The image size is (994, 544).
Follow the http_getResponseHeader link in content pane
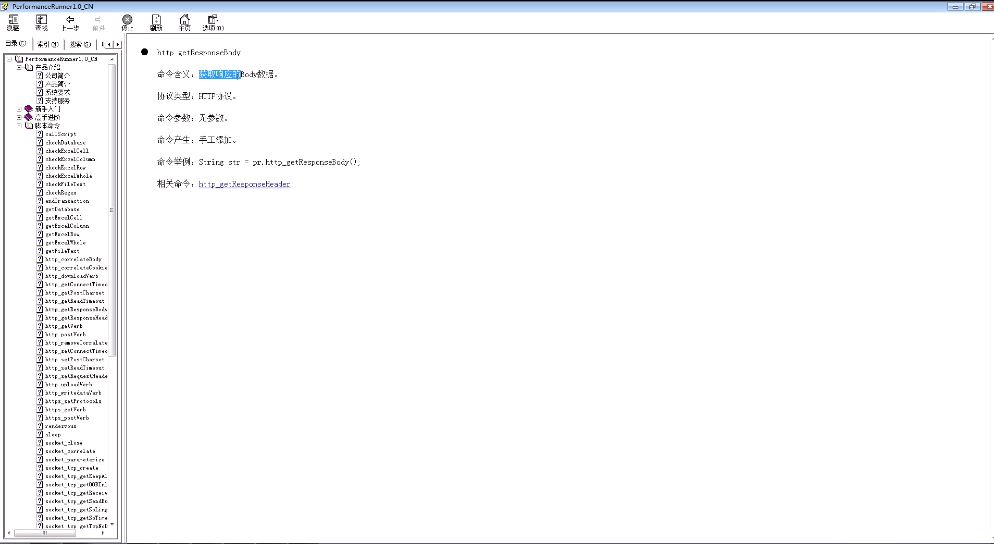pyautogui.click(x=244, y=184)
